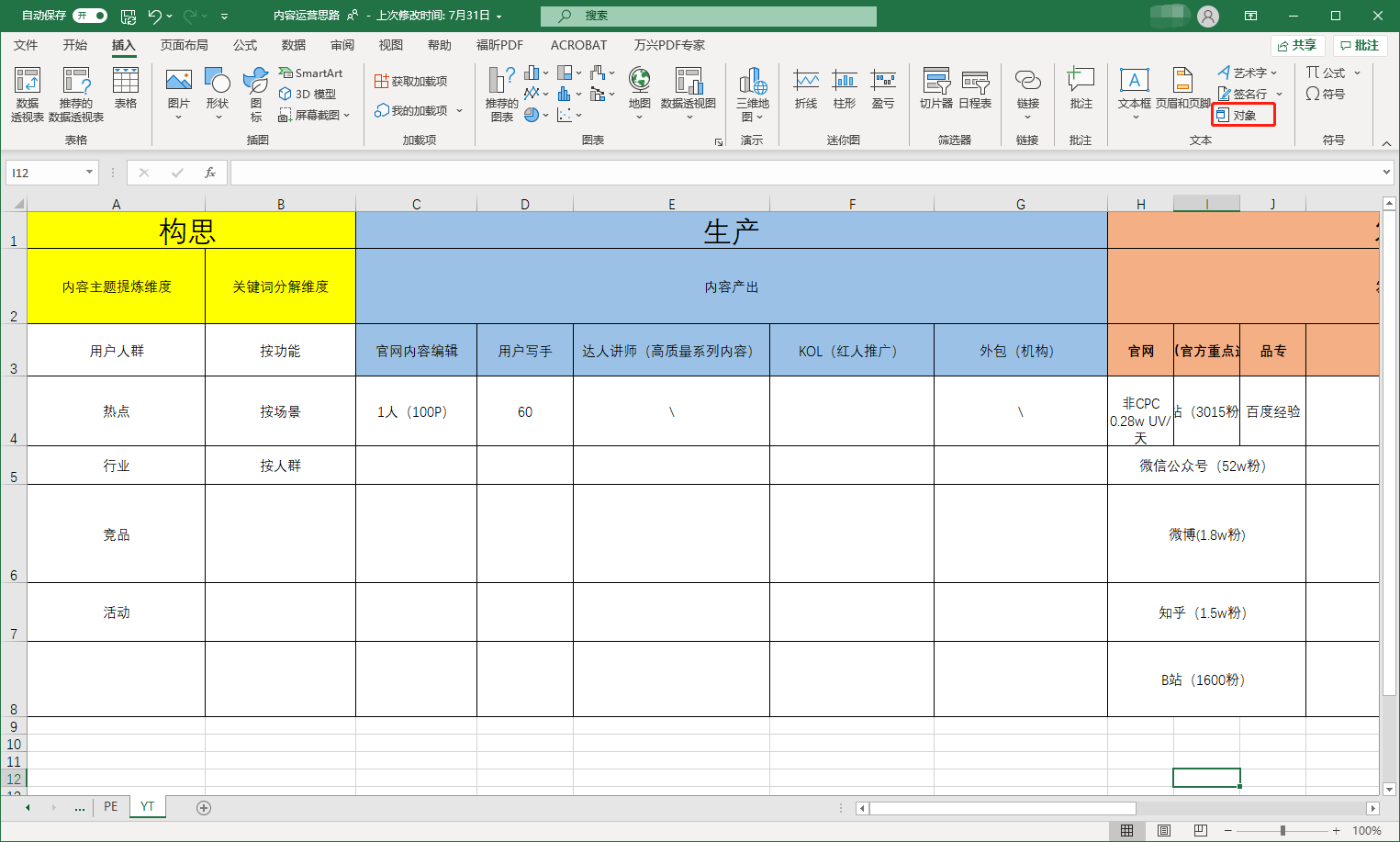The height and width of the screenshot is (842, 1400).
Task: Insert an Ω 符号 symbol
Action: (1333, 94)
